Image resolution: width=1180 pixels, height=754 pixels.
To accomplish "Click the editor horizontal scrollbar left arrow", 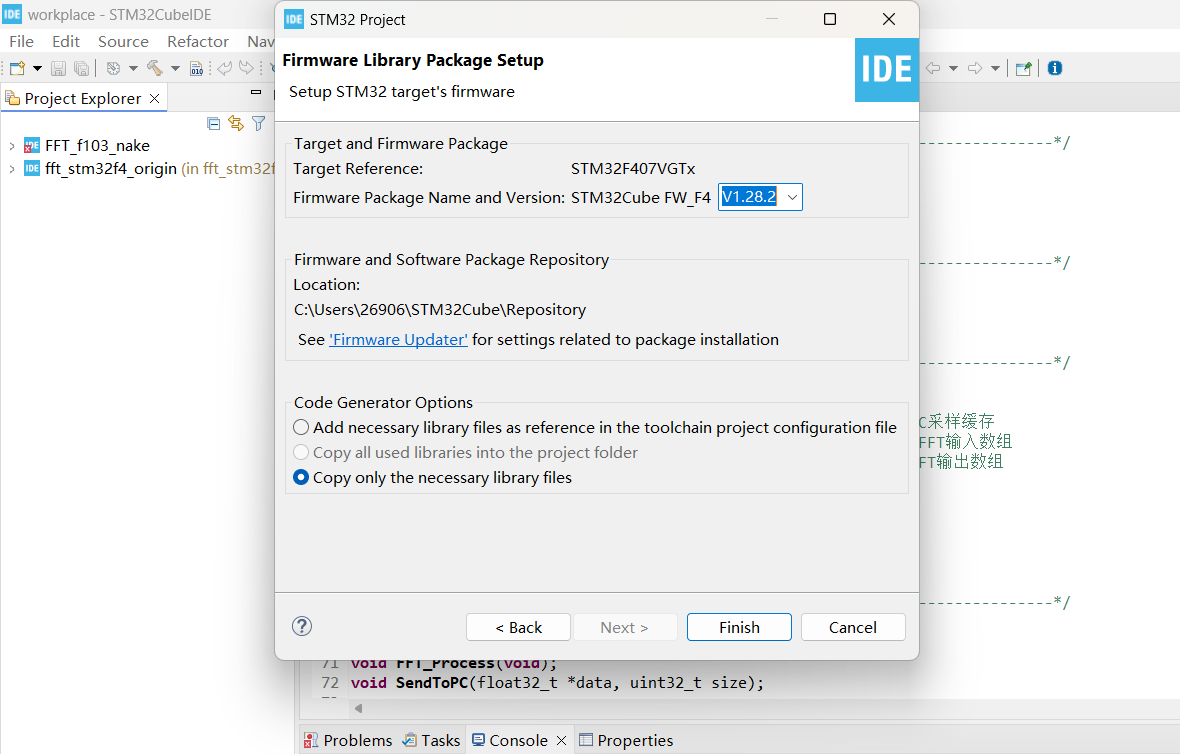I will 358,708.
